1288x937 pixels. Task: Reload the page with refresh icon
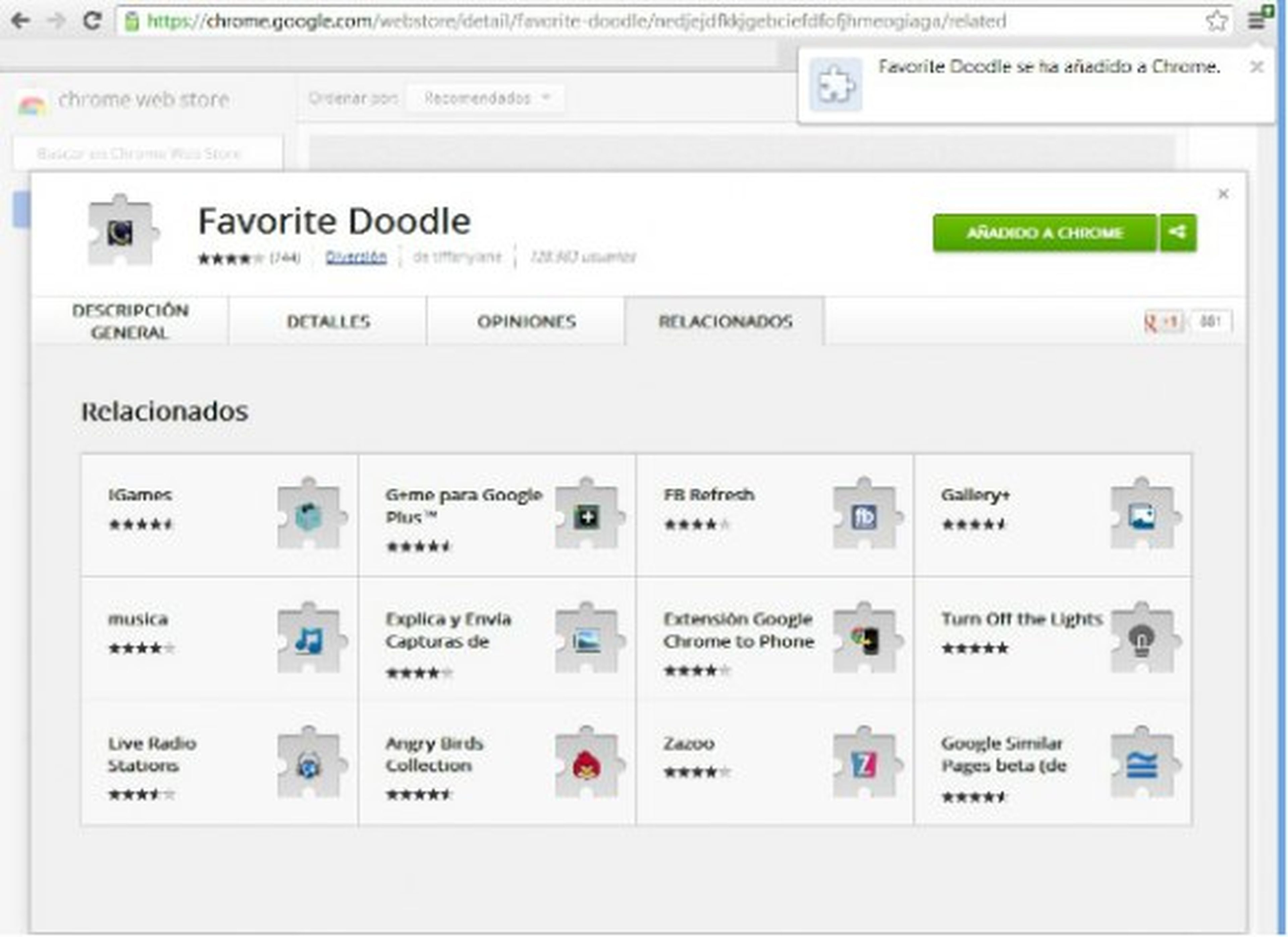(92, 21)
